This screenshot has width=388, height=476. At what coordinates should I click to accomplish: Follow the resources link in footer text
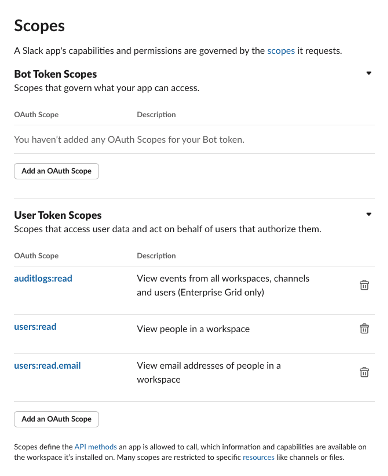[x=258, y=457]
